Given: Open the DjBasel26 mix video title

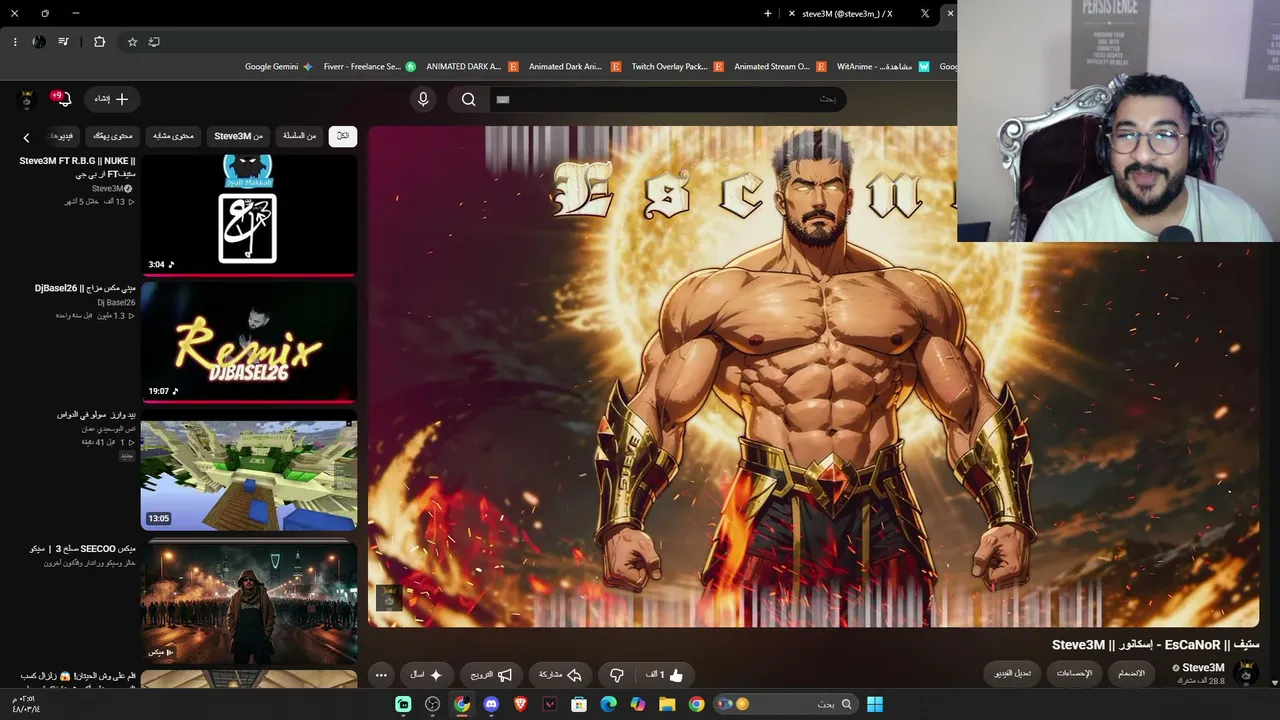Looking at the screenshot, I should coord(85,288).
